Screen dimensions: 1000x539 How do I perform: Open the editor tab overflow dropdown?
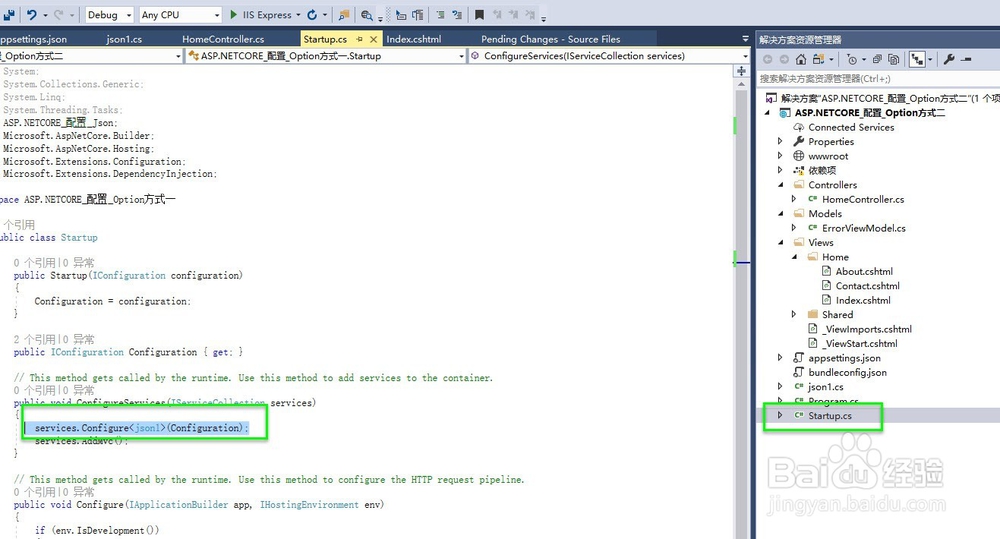click(745, 39)
